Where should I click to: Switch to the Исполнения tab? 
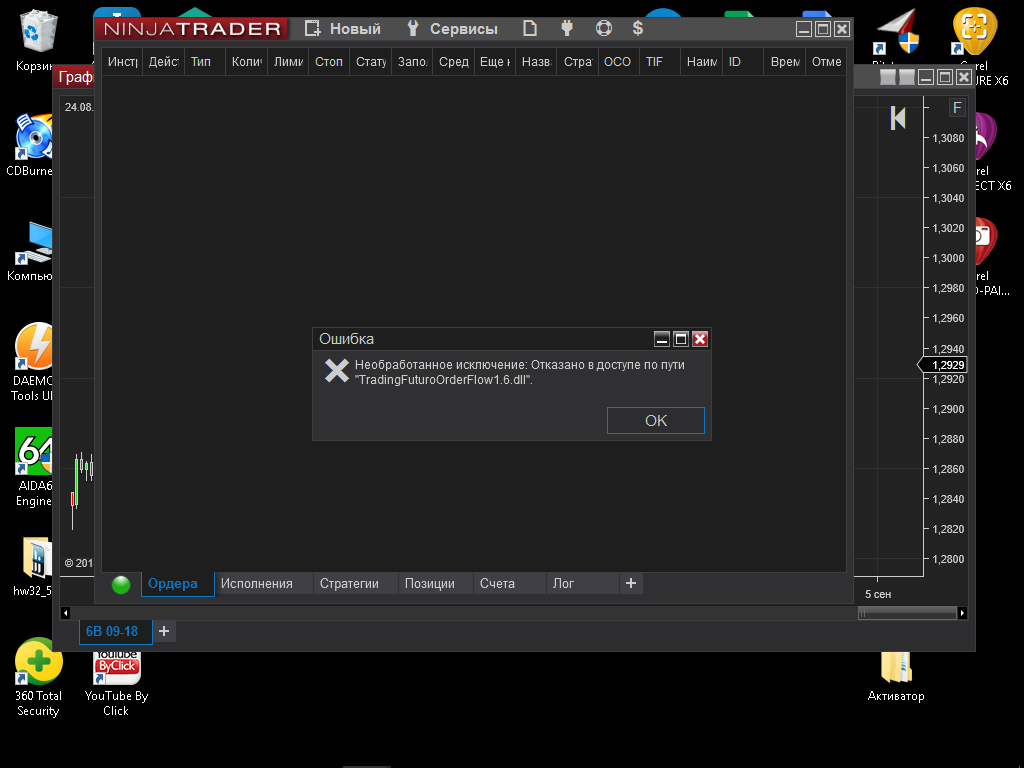click(257, 584)
